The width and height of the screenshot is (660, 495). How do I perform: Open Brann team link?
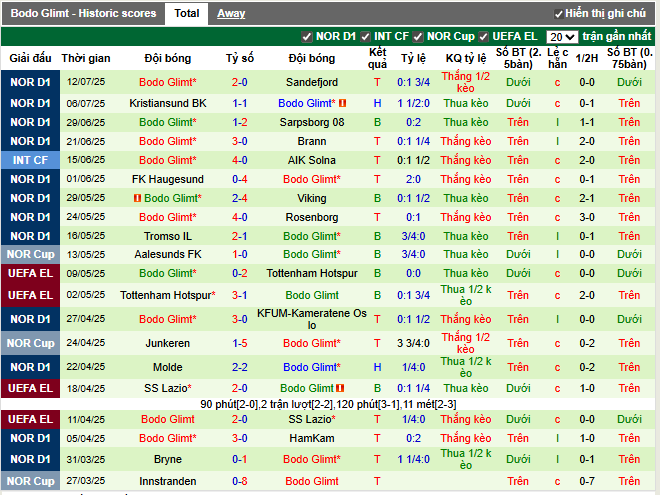312,141
